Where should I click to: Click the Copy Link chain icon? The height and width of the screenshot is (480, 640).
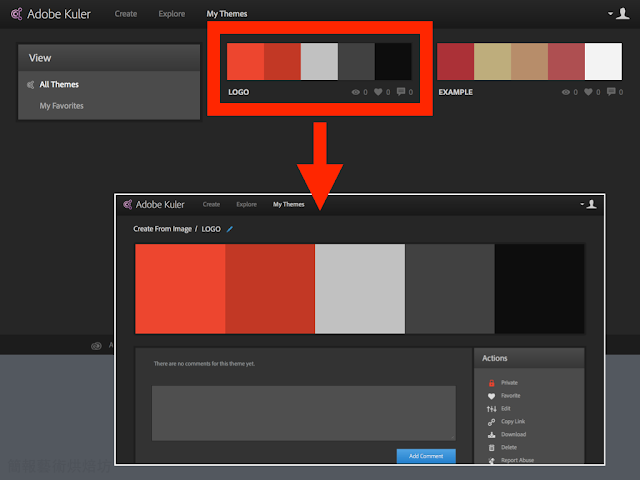pos(491,422)
